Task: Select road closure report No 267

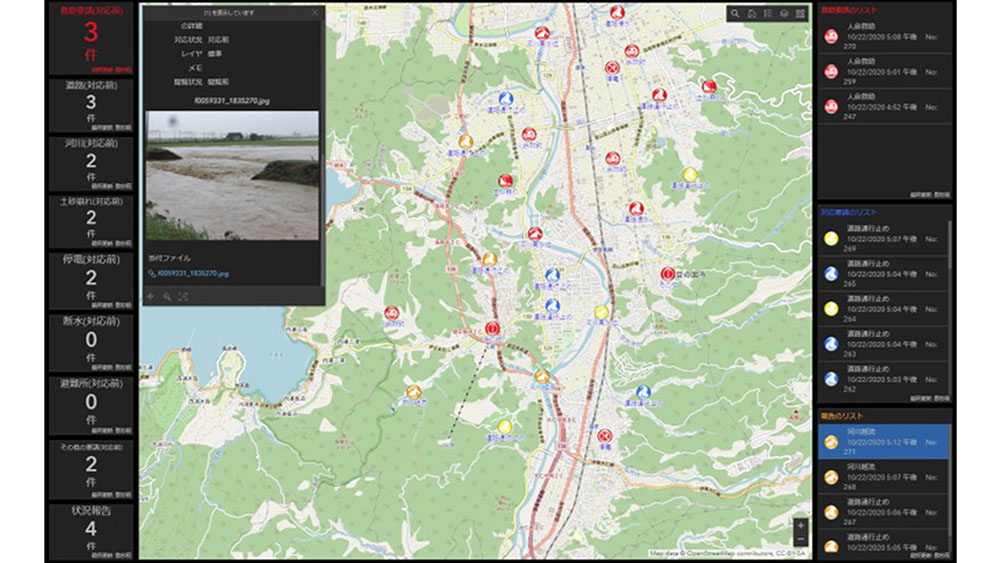Action: 883,512
